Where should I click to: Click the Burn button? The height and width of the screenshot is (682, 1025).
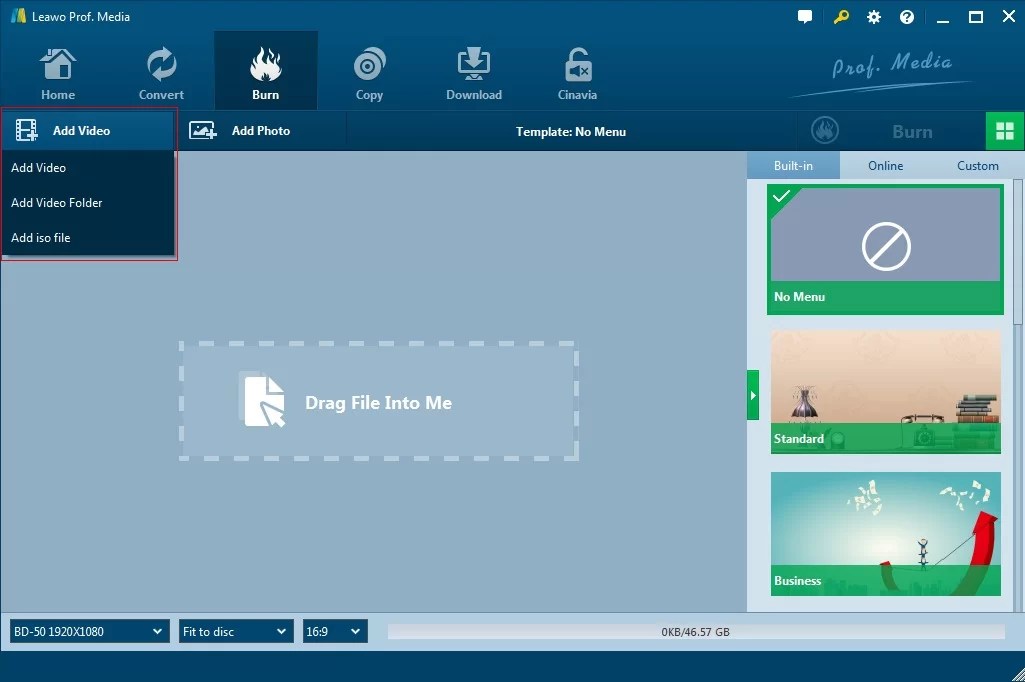coord(911,131)
